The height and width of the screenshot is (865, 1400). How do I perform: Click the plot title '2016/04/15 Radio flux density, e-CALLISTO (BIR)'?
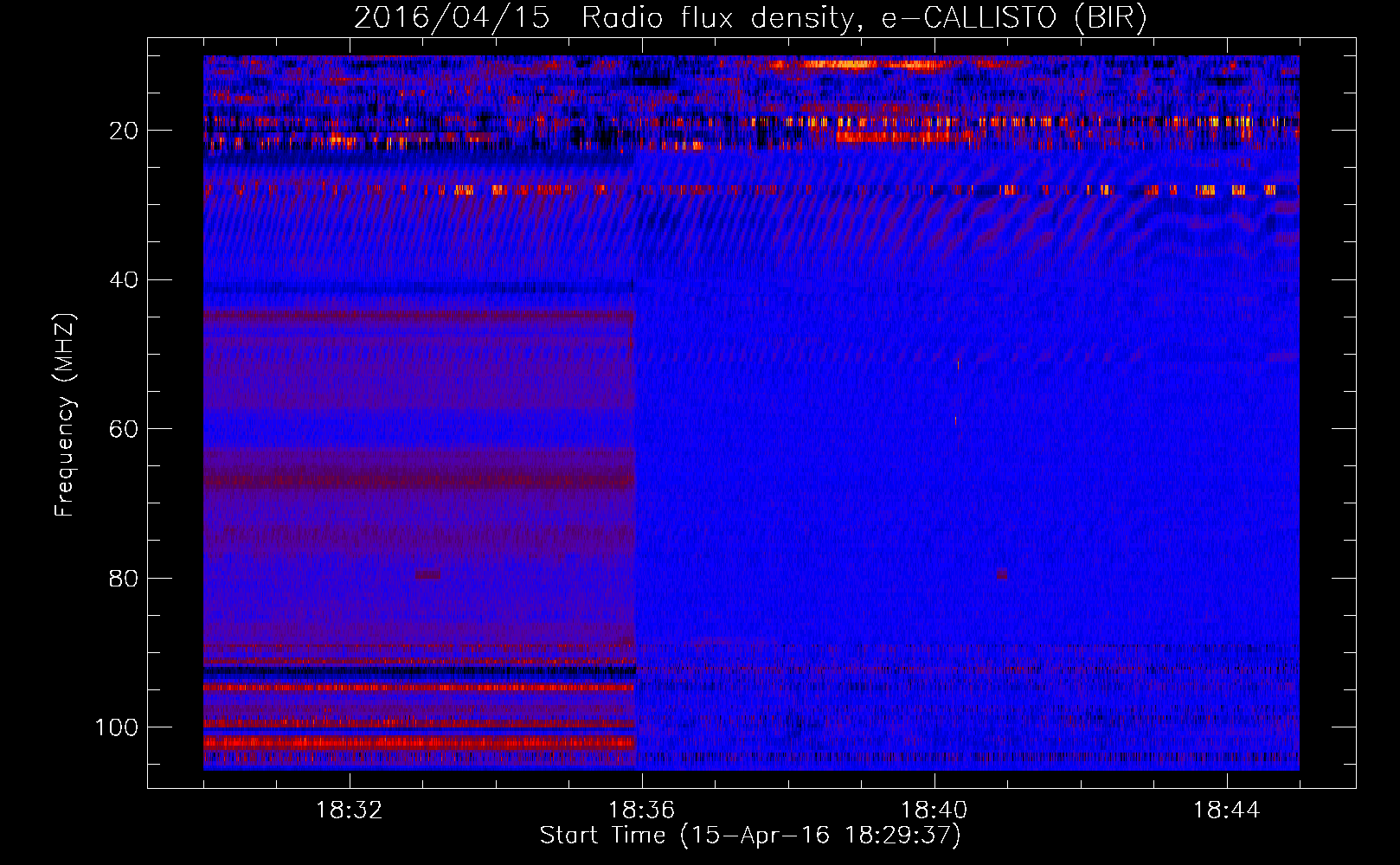pyautogui.click(x=750, y=18)
